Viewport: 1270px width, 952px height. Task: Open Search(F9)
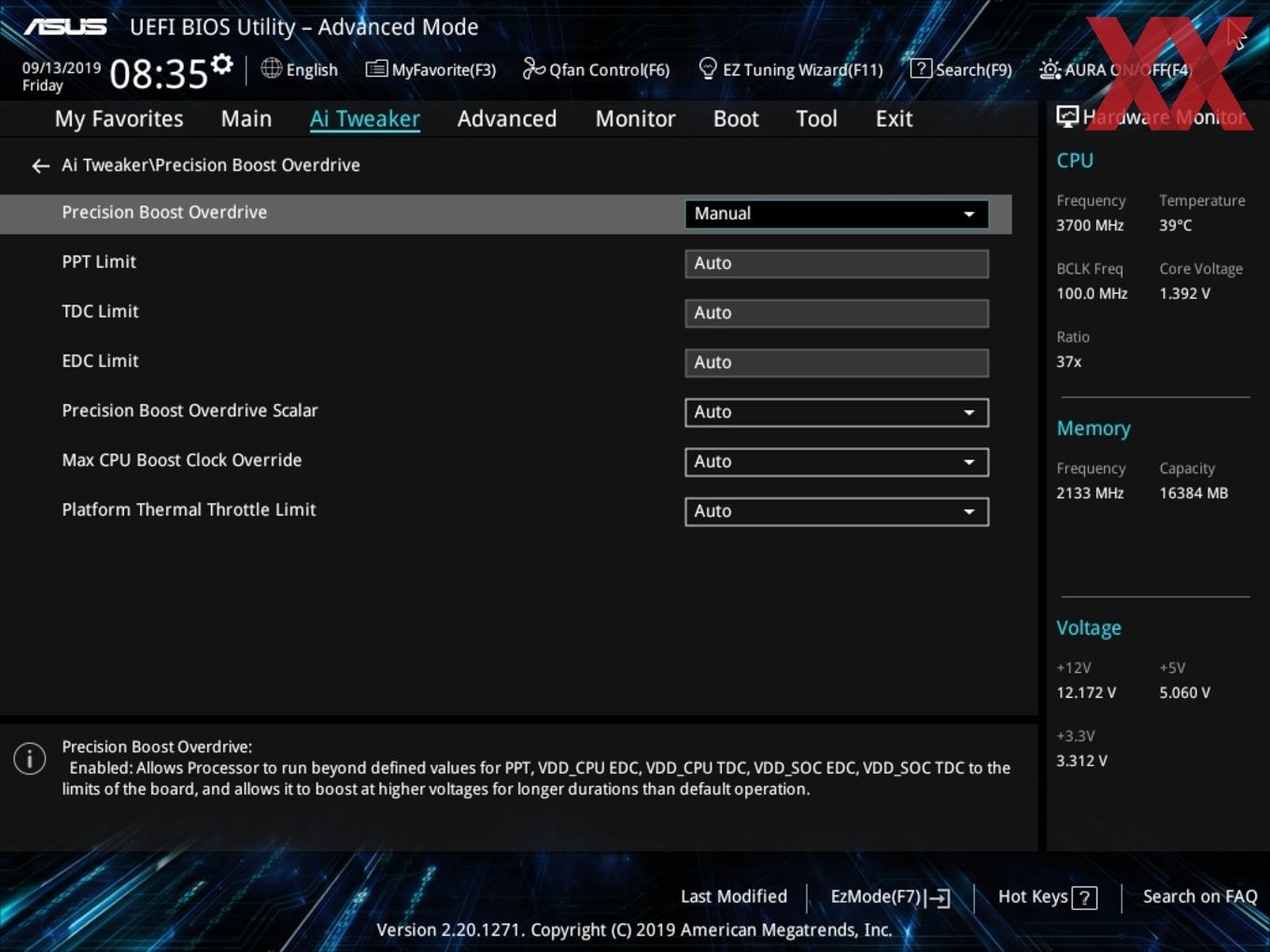tap(962, 69)
